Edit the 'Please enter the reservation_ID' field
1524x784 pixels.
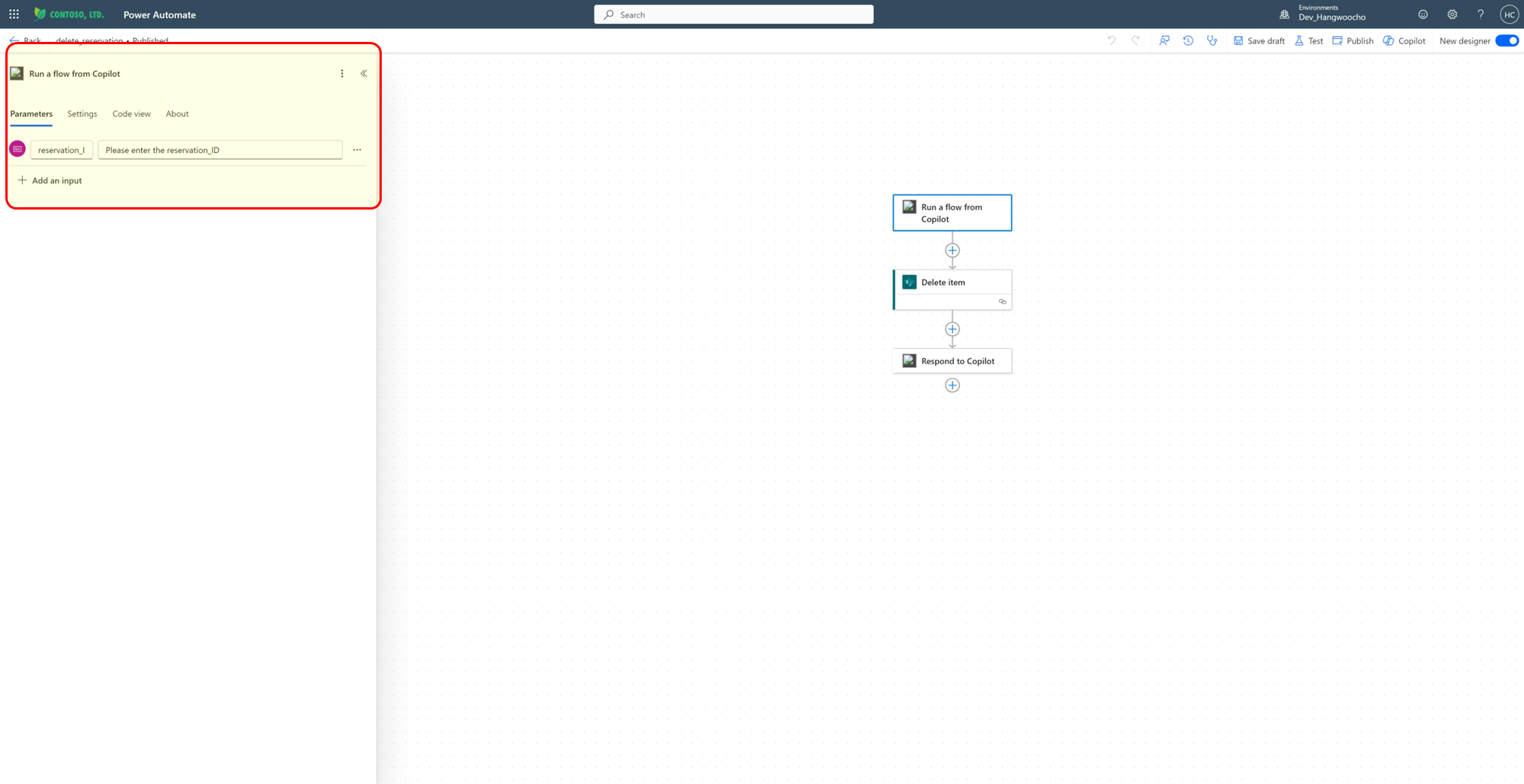pyautogui.click(x=220, y=150)
